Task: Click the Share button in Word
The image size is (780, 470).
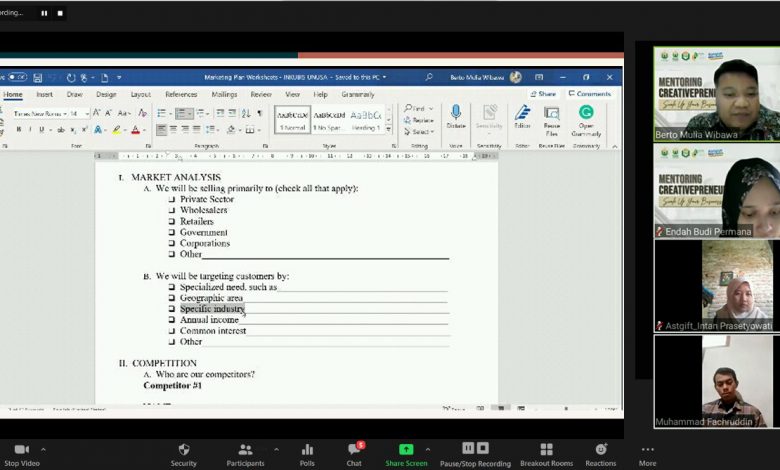Action: click(x=543, y=94)
